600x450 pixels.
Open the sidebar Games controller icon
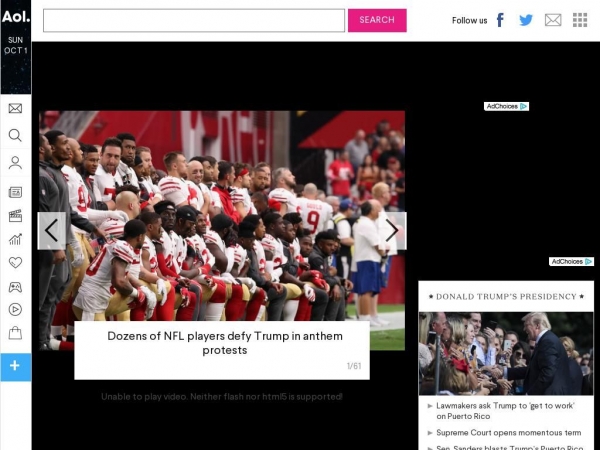15,287
